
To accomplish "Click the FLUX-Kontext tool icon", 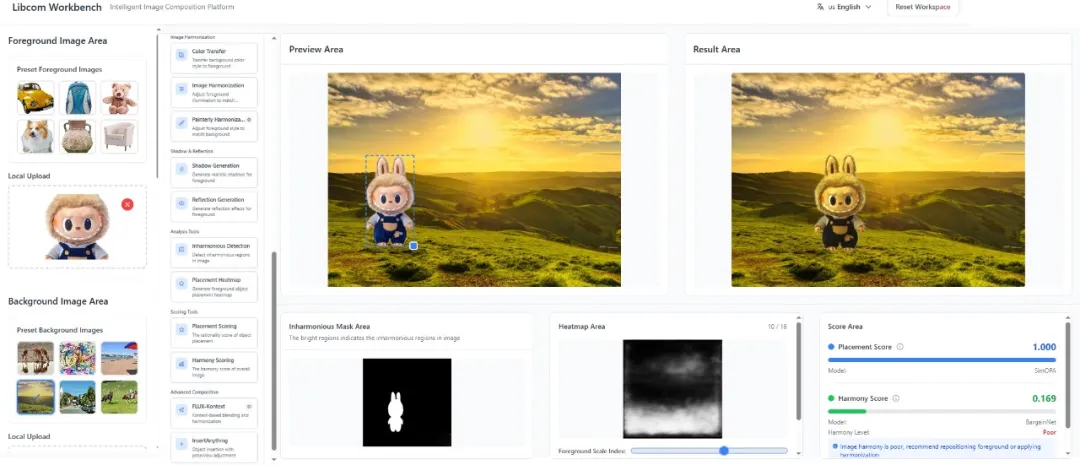I will coord(181,409).
